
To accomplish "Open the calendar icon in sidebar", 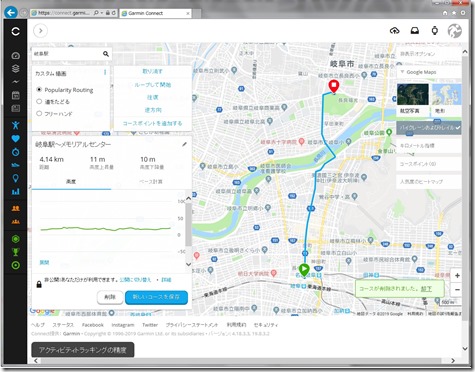I will click(16, 96).
